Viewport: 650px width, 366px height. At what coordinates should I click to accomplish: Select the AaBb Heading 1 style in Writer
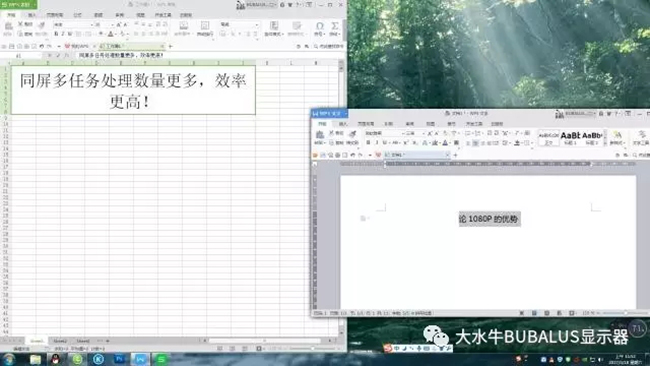point(570,137)
